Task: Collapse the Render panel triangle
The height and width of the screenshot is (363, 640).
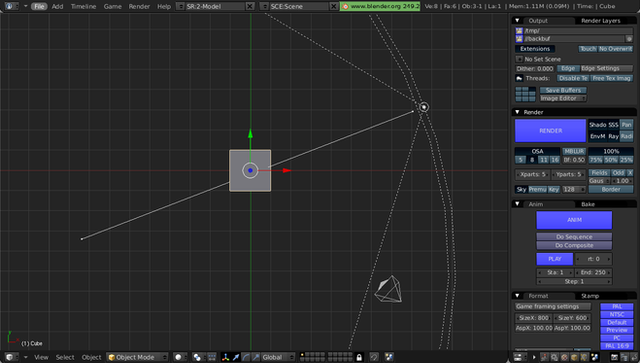Action: coord(517,112)
